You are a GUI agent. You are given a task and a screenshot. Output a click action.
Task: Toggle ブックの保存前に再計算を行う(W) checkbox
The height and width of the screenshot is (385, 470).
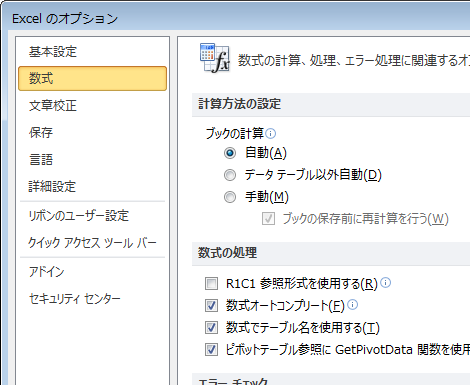pyautogui.click(x=268, y=219)
